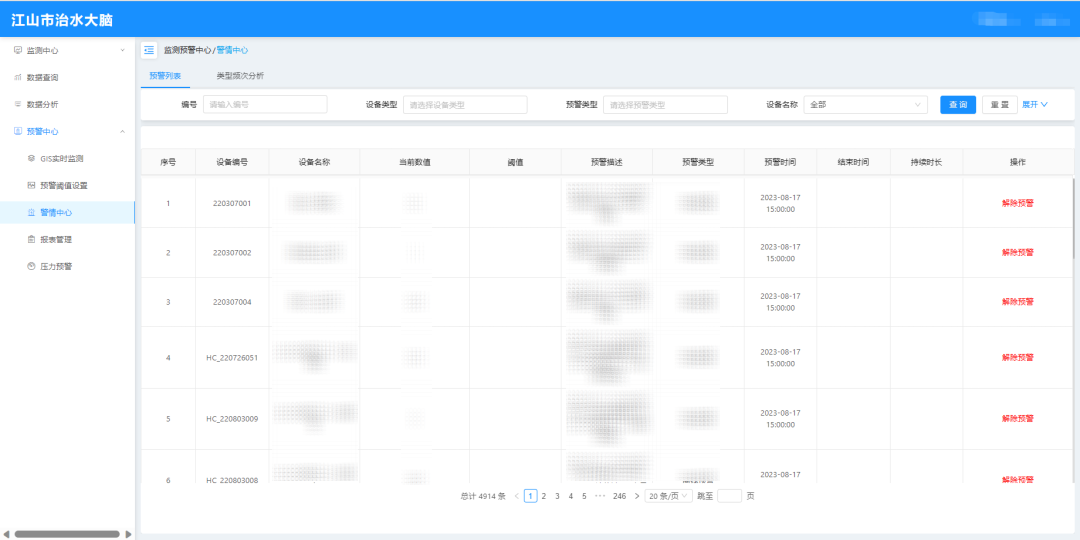The height and width of the screenshot is (540, 1080).
Task: Click 解除预警 for device 220307002
Action: (x=1017, y=253)
